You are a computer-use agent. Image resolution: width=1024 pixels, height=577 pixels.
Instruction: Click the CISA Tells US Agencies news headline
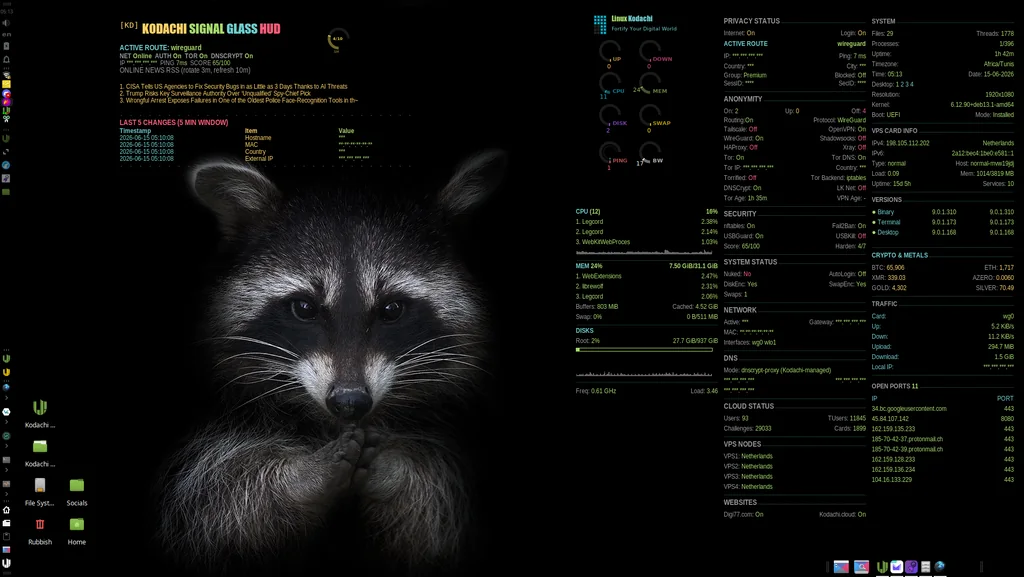(x=233, y=86)
